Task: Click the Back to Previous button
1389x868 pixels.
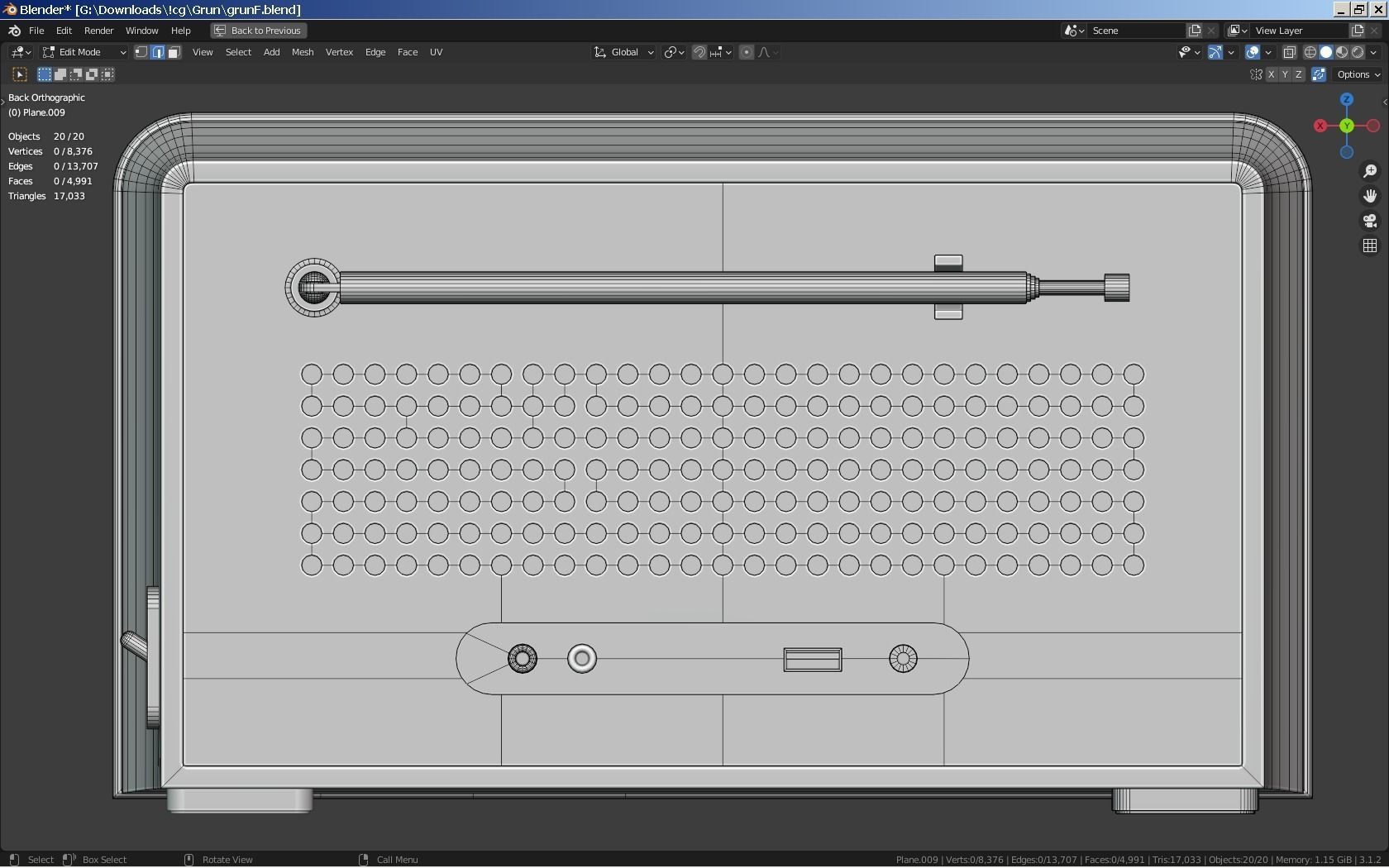Action: (258, 31)
